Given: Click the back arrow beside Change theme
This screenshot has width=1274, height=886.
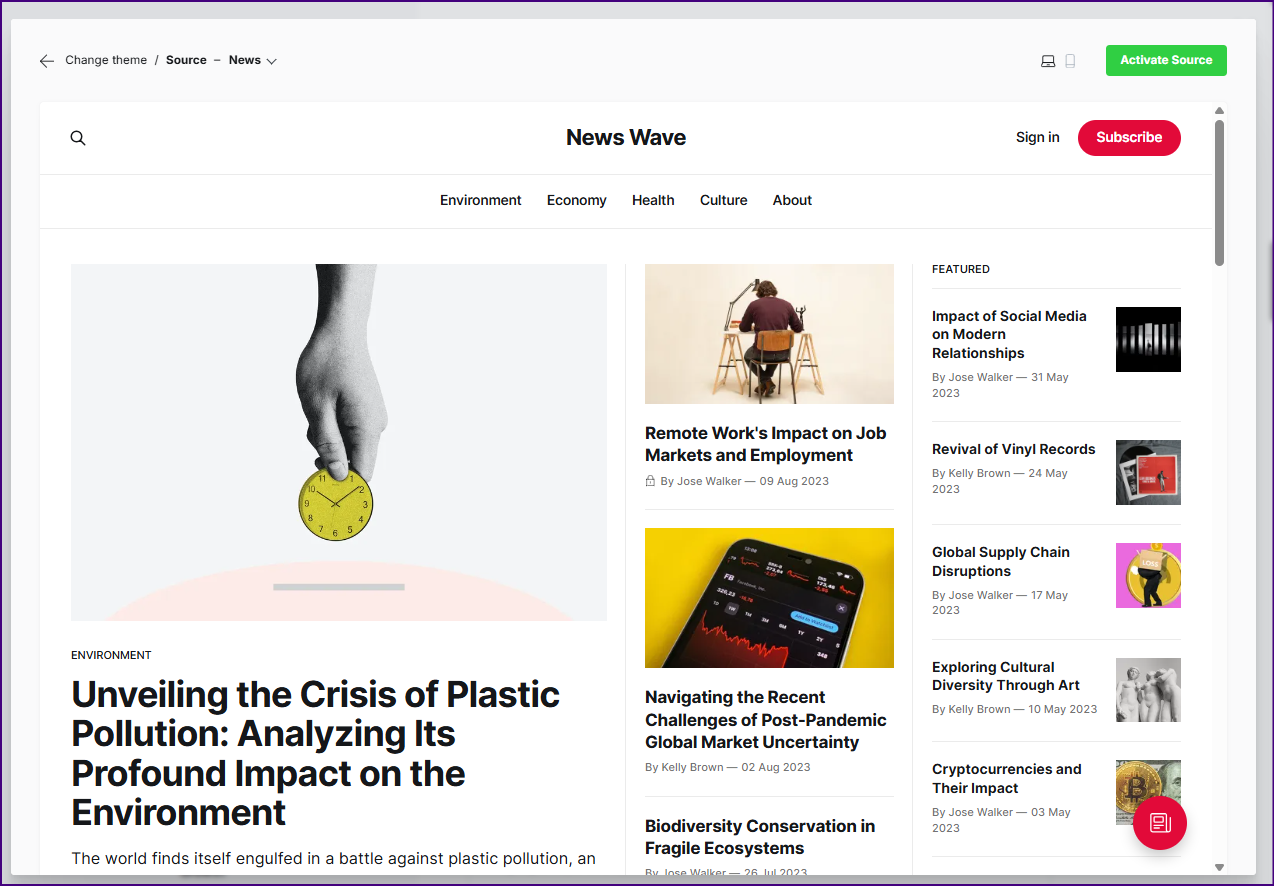Looking at the screenshot, I should [x=47, y=61].
